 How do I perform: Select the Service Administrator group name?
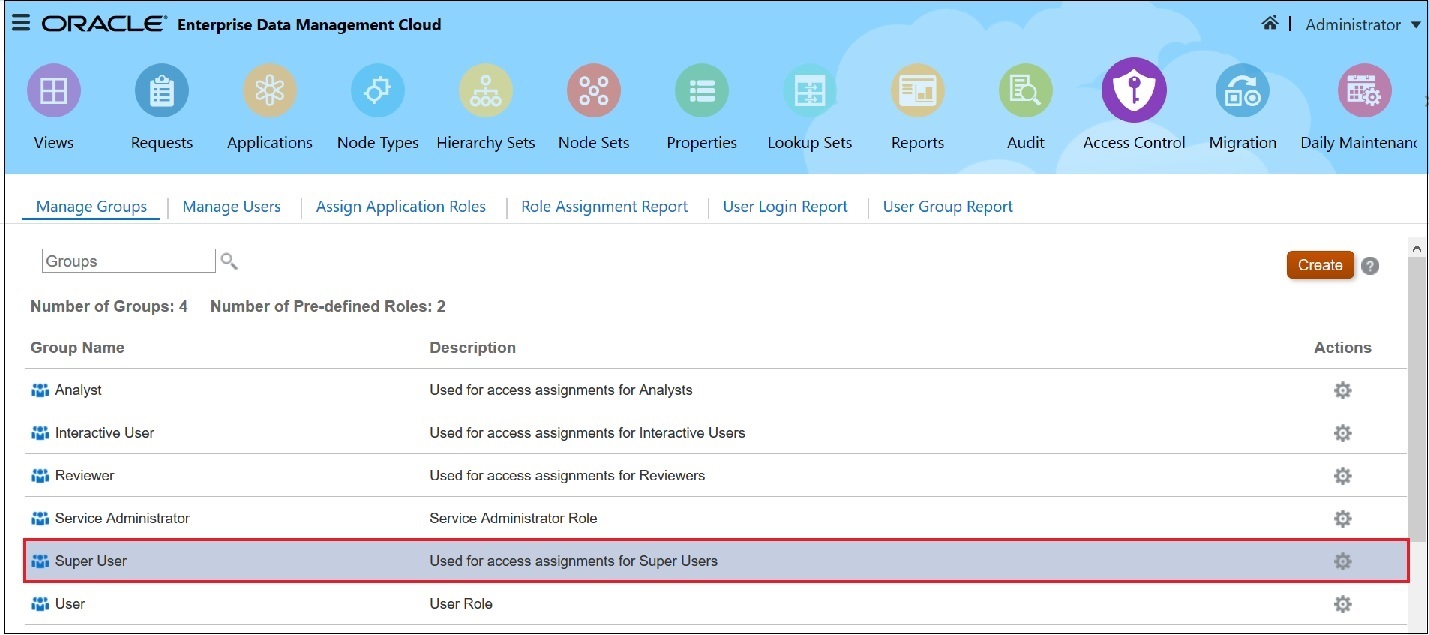122,518
